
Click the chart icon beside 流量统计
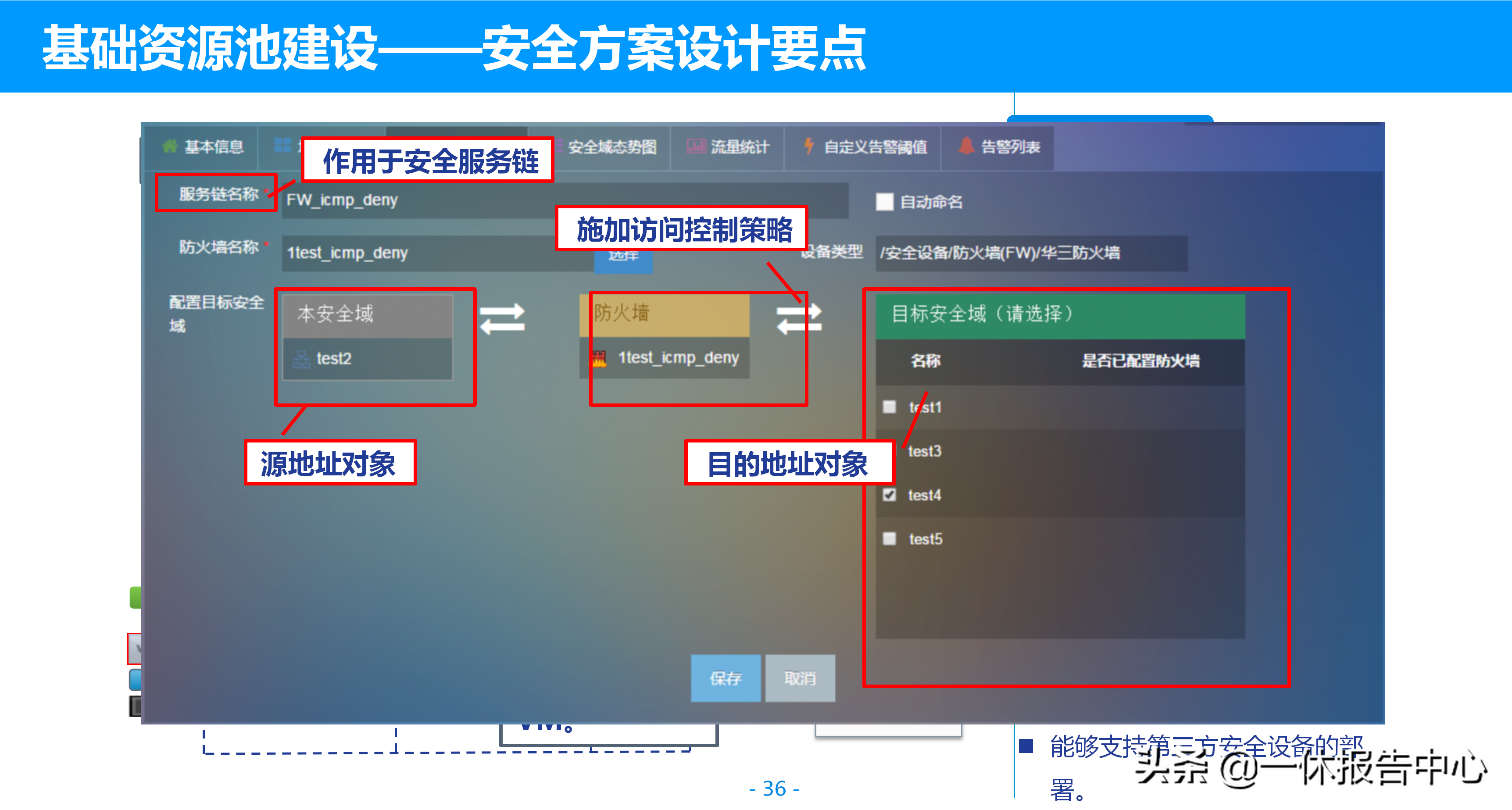tap(696, 146)
